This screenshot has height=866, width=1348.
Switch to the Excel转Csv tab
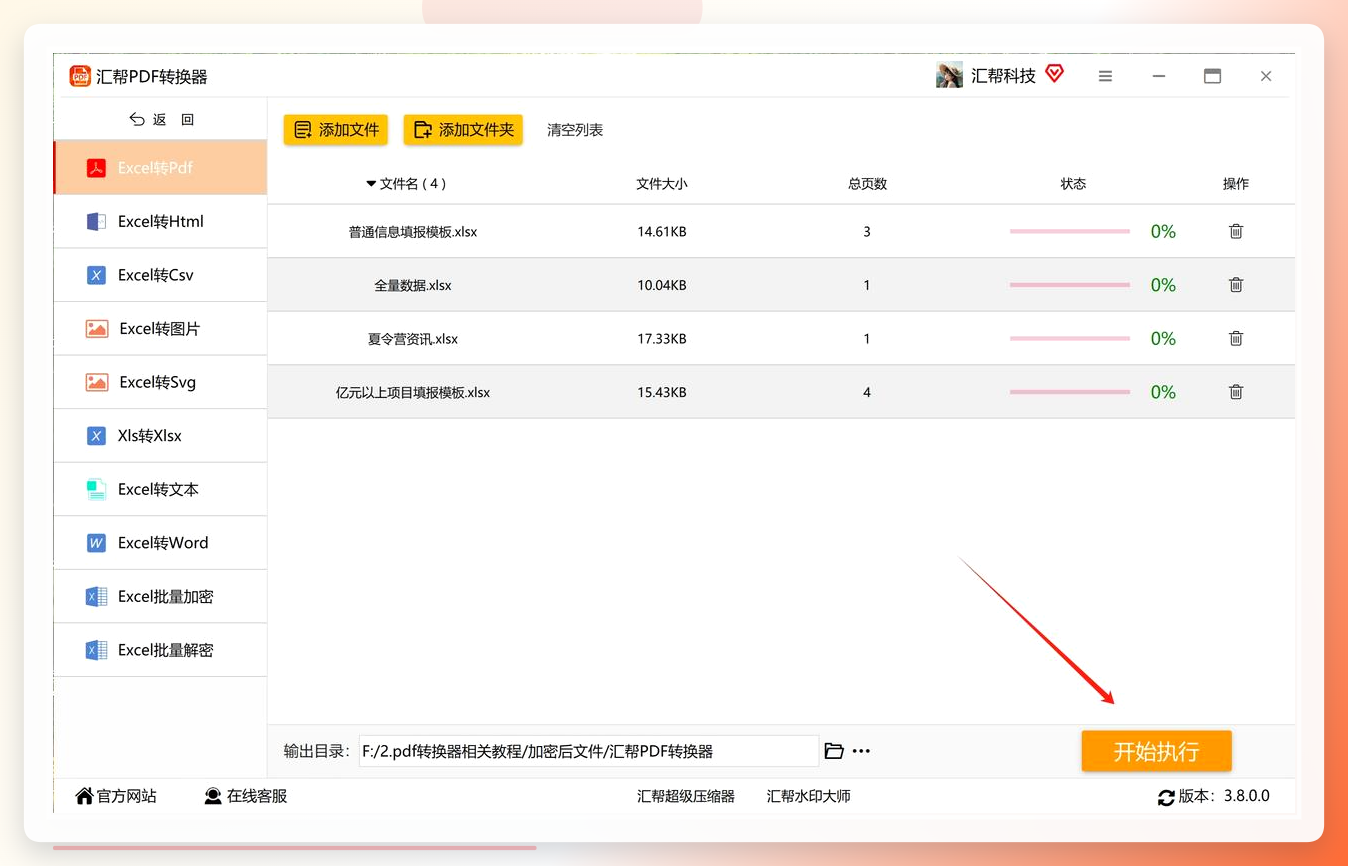pos(160,275)
